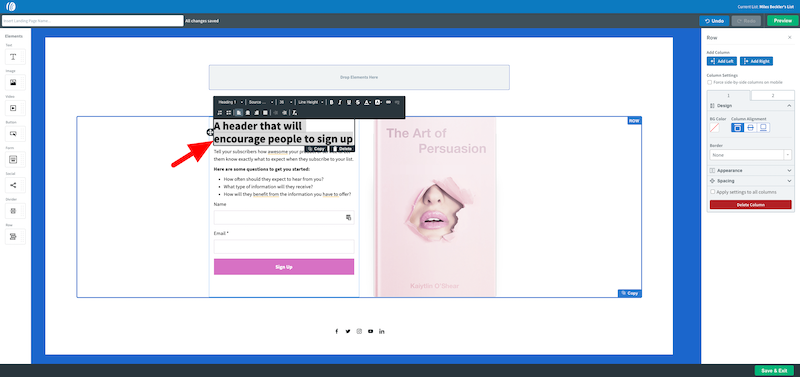
Task: Switch to column tab 2
Action: [772, 96]
